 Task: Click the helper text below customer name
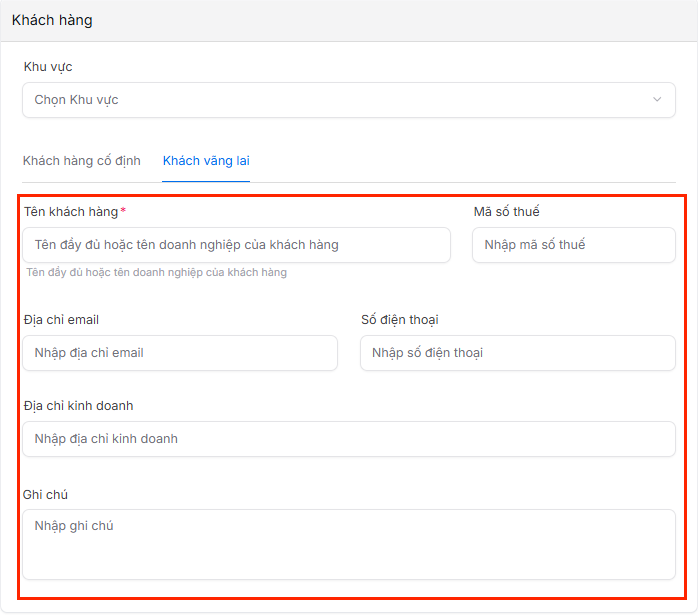[156, 273]
